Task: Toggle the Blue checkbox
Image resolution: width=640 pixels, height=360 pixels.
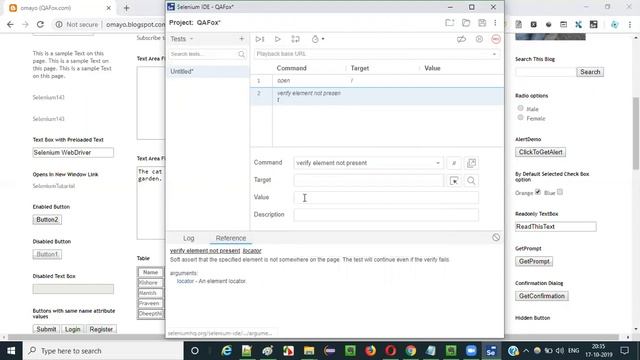Action: click(x=560, y=192)
